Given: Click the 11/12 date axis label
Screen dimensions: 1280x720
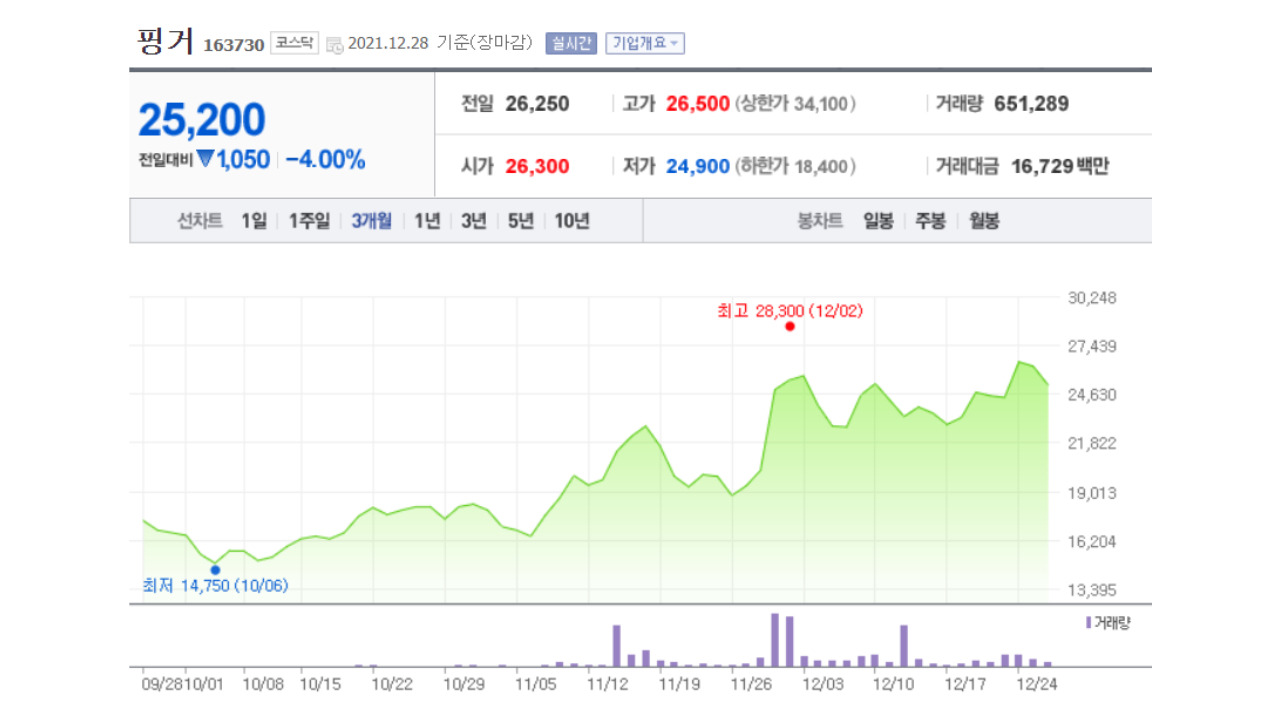Looking at the screenshot, I should click(608, 685).
